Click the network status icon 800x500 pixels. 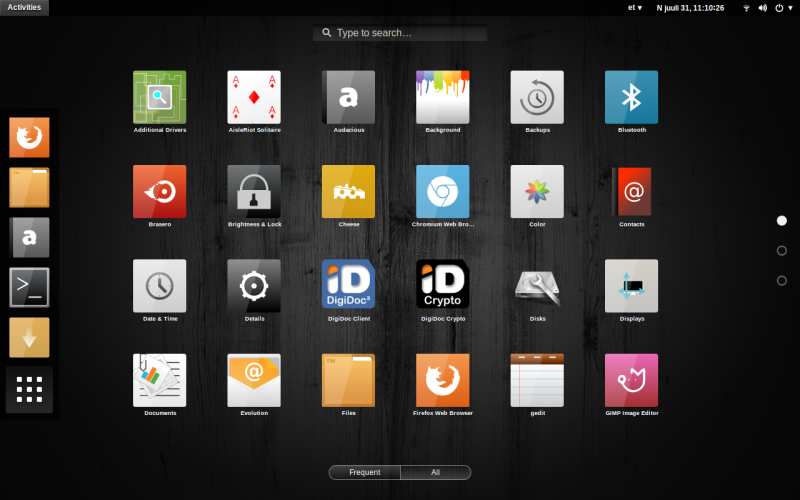point(746,8)
